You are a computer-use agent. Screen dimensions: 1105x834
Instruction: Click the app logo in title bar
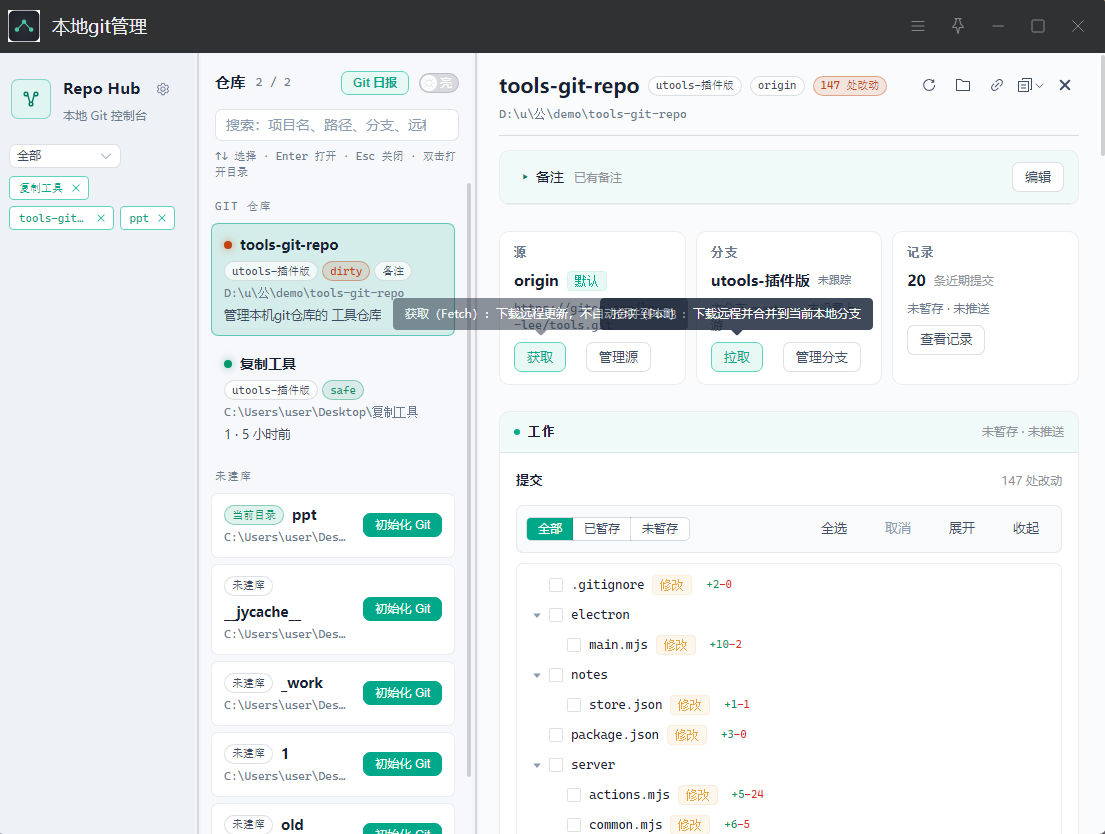pyautogui.click(x=24, y=26)
